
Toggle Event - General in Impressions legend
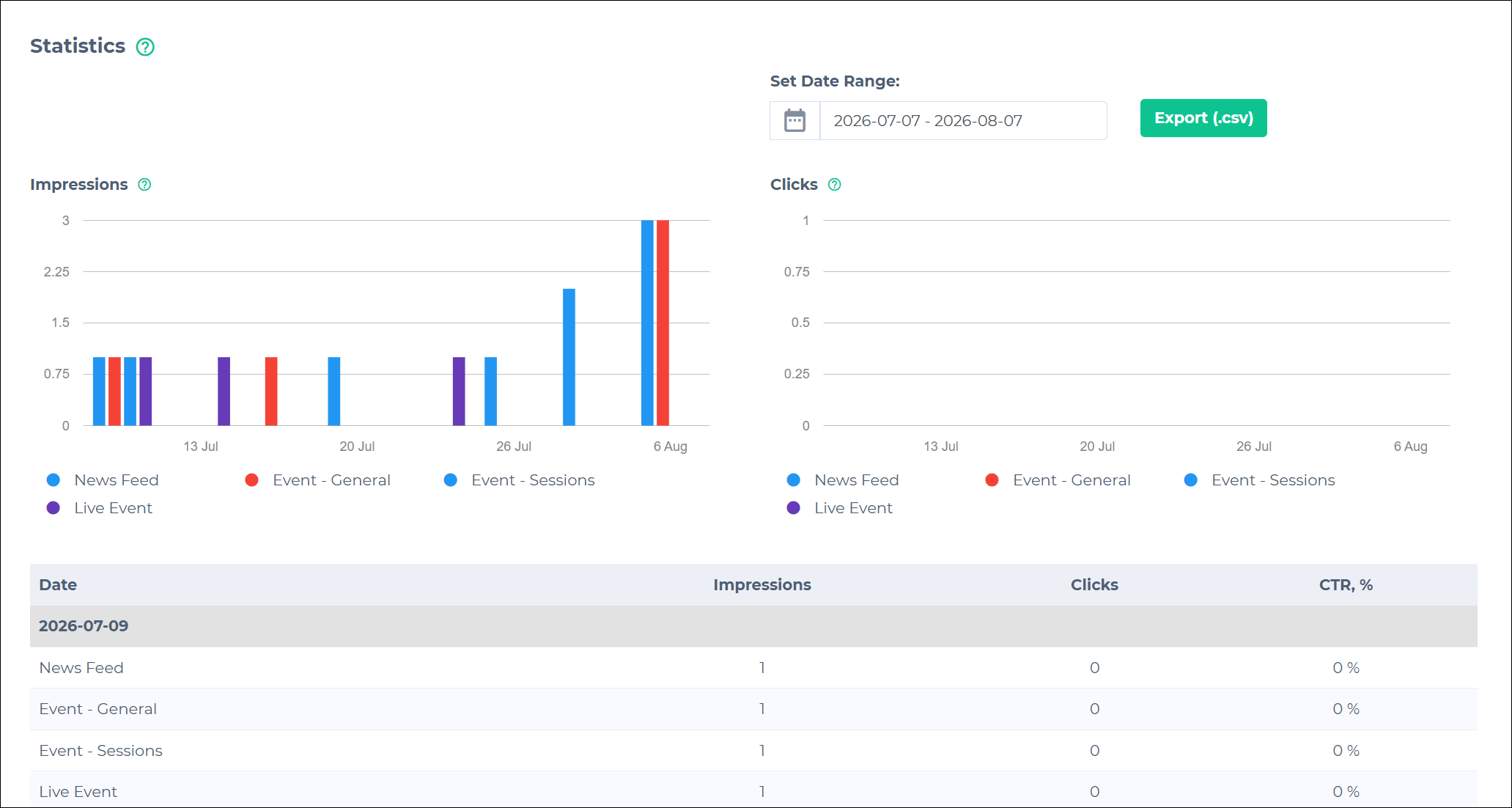click(x=317, y=480)
